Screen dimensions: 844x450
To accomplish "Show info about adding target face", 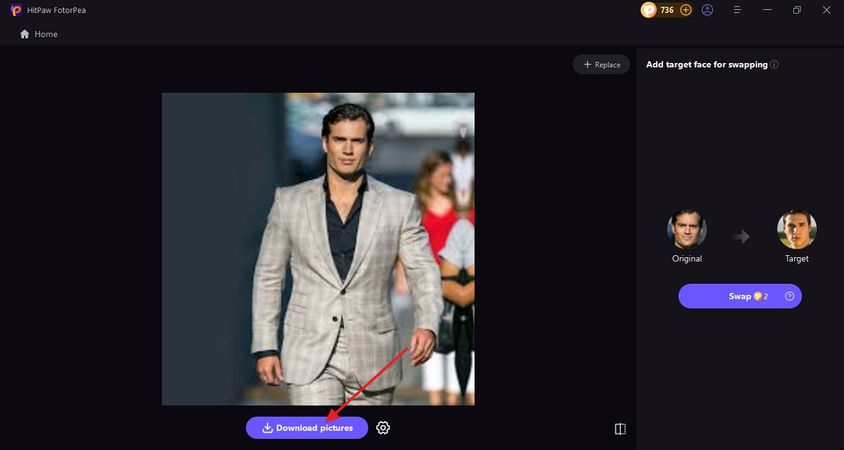I will [x=774, y=65].
